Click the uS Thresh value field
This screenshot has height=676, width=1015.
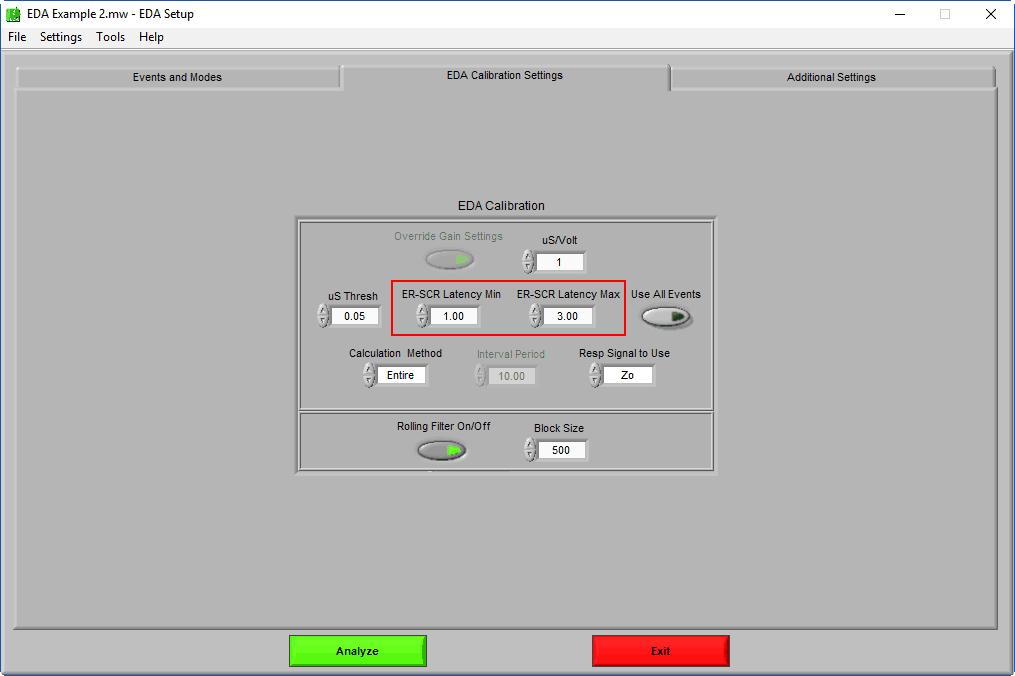[x=355, y=316]
